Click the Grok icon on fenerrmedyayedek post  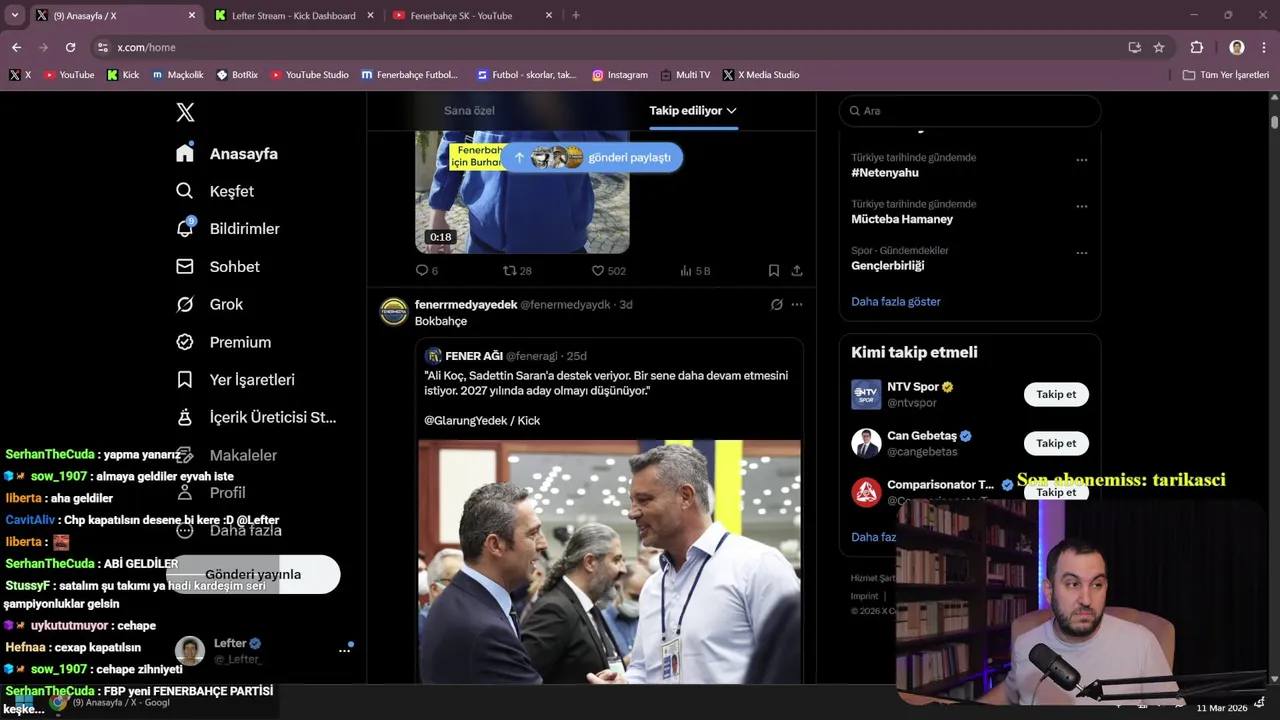click(x=777, y=304)
